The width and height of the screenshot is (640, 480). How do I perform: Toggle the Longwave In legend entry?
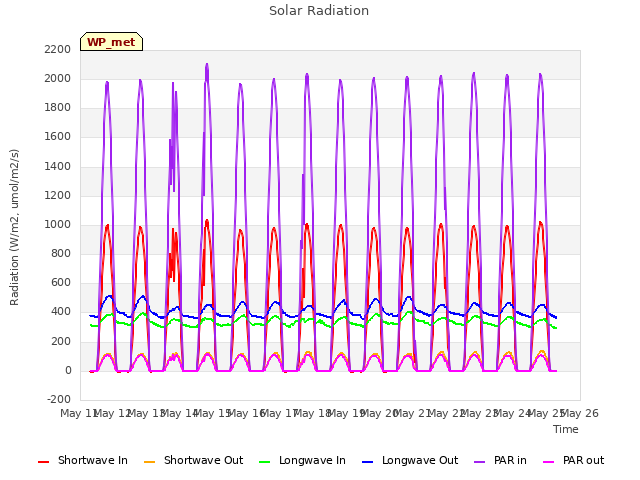(302, 460)
